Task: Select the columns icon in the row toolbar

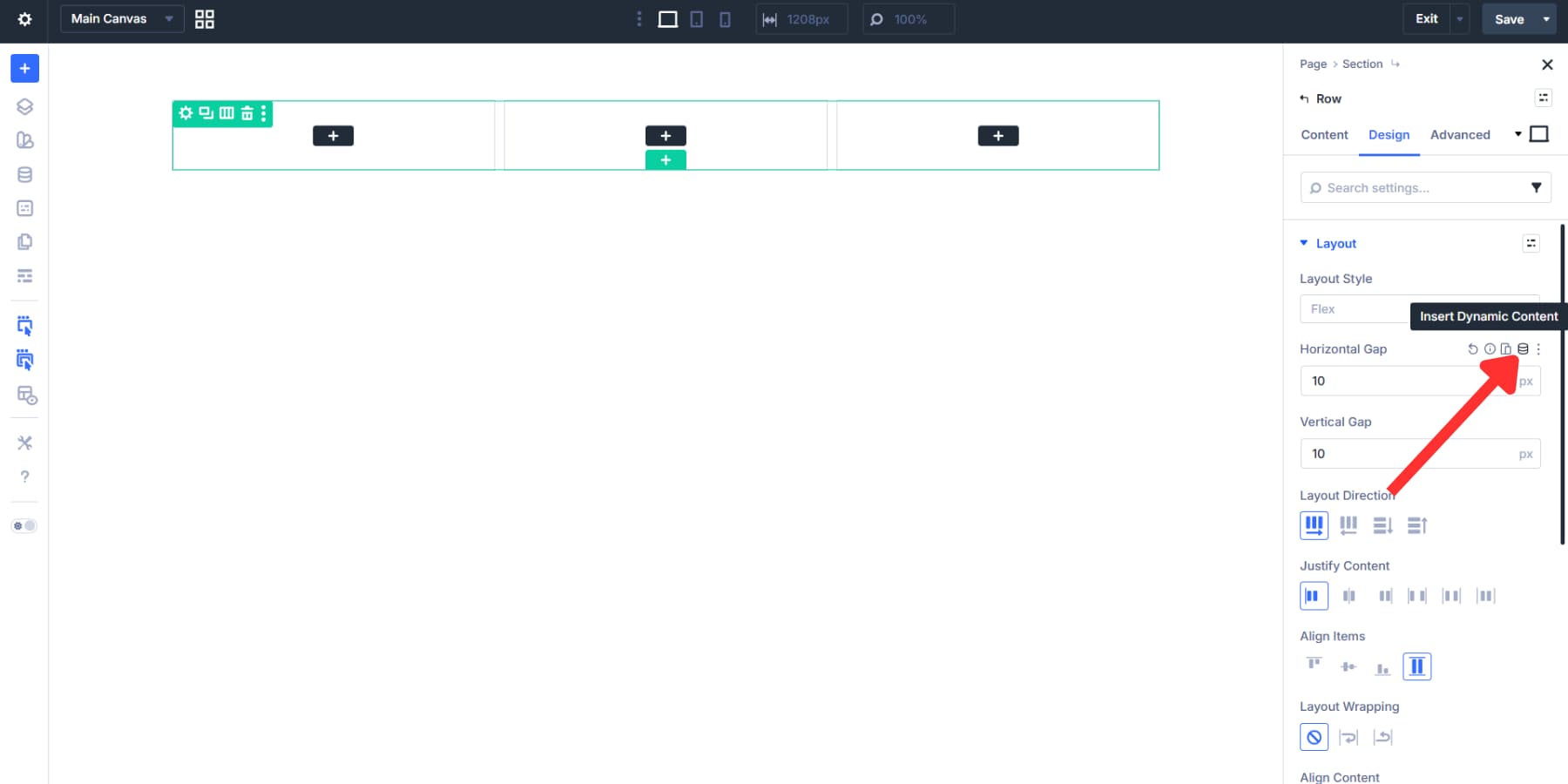Action: (x=226, y=113)
